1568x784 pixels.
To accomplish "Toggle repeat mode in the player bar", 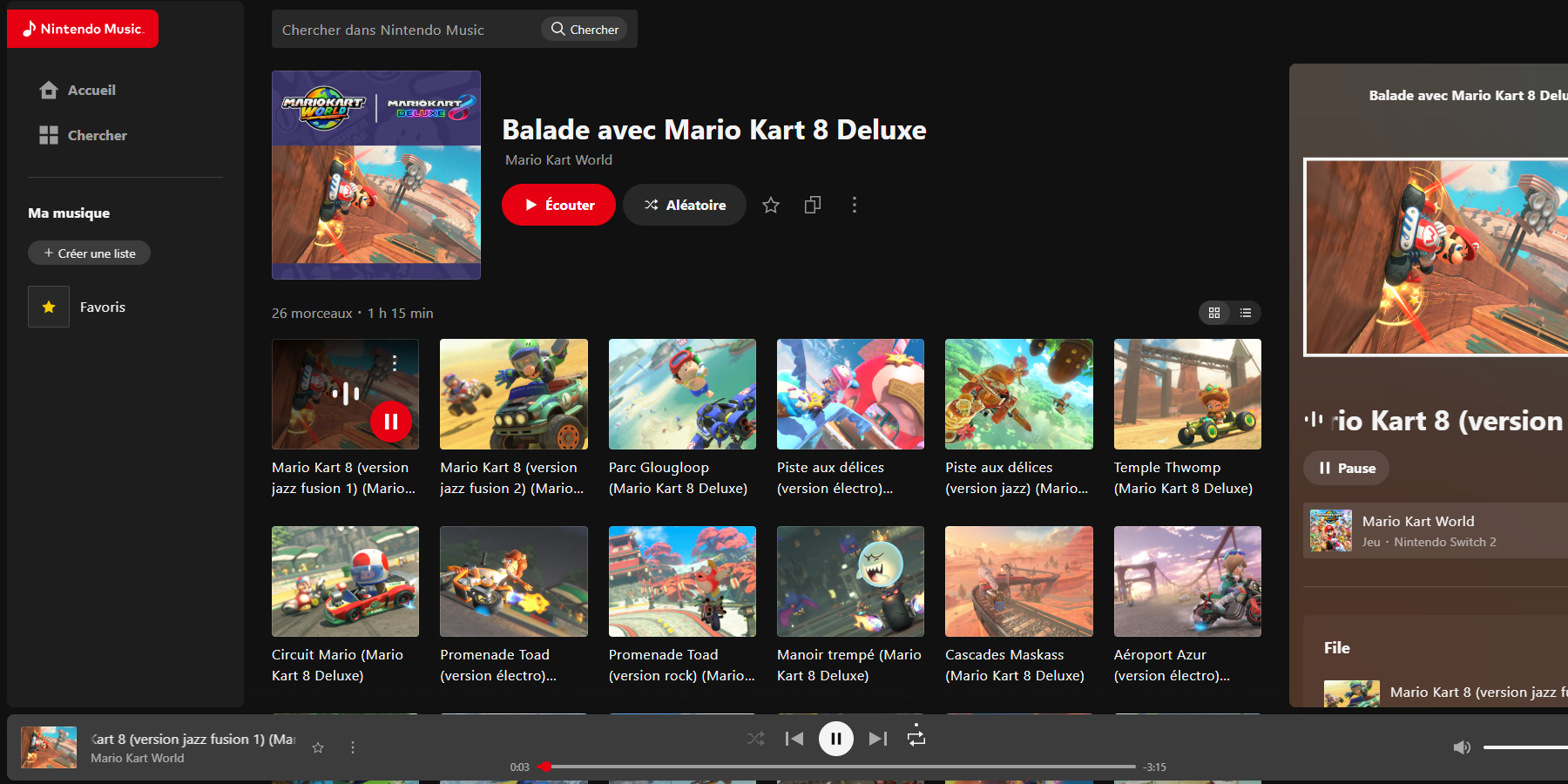I will [916, 737].
